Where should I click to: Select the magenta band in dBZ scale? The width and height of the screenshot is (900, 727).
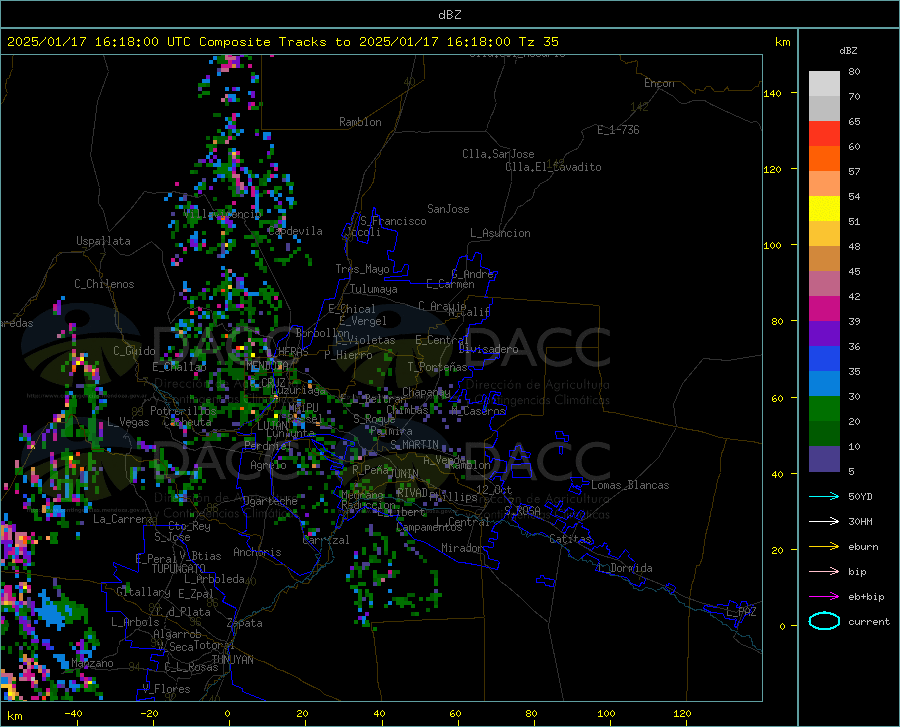pyautogui.click(x=824, y=309)
